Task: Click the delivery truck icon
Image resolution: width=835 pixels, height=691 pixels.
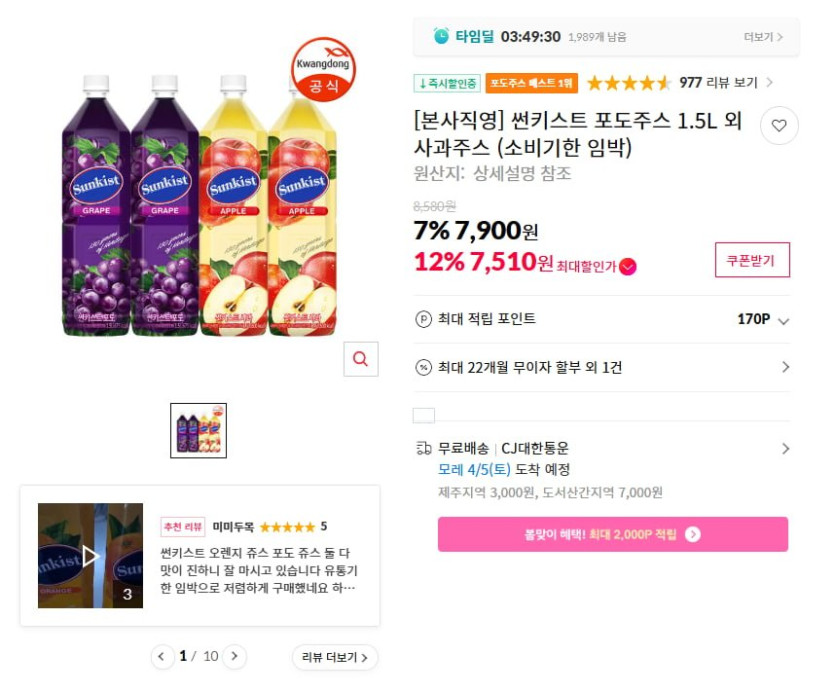Action: [424, 448]
